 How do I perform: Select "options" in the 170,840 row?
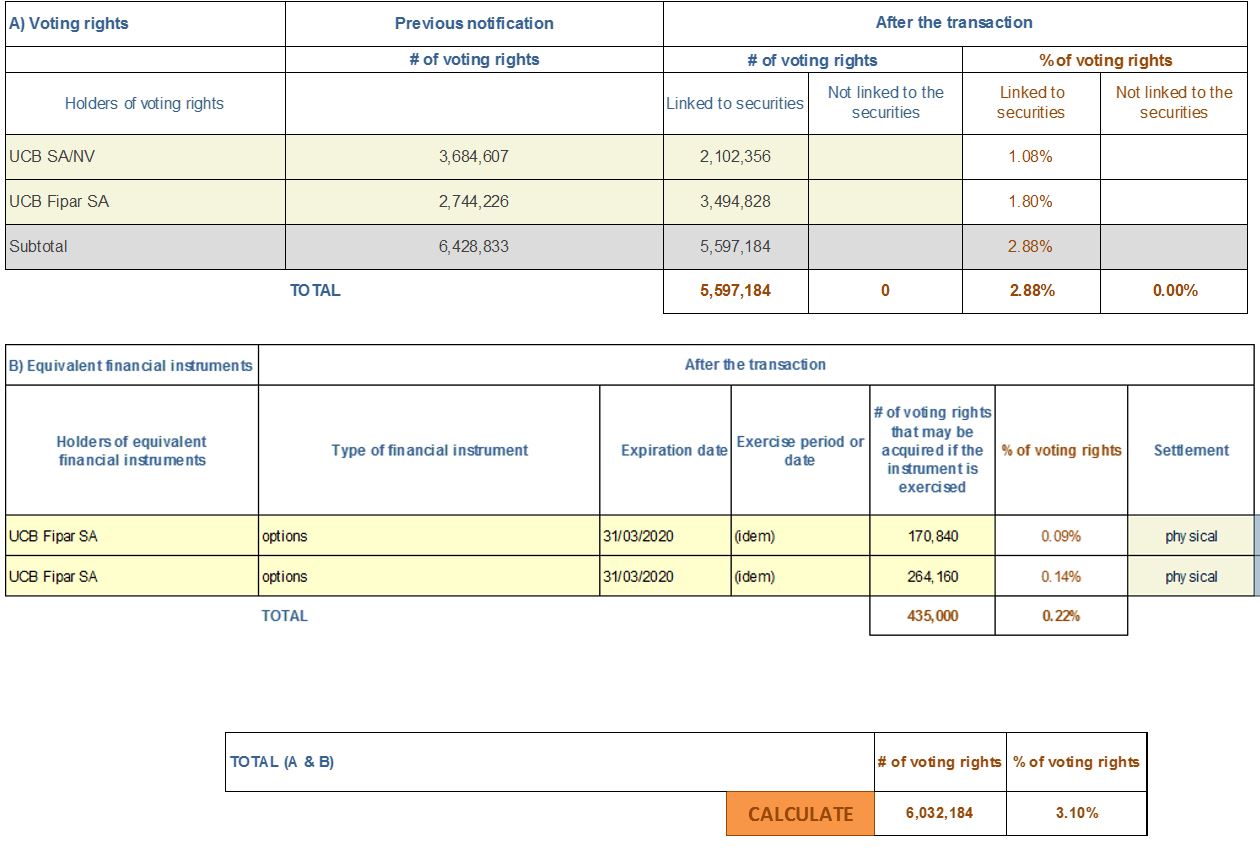tap(429, 536)
